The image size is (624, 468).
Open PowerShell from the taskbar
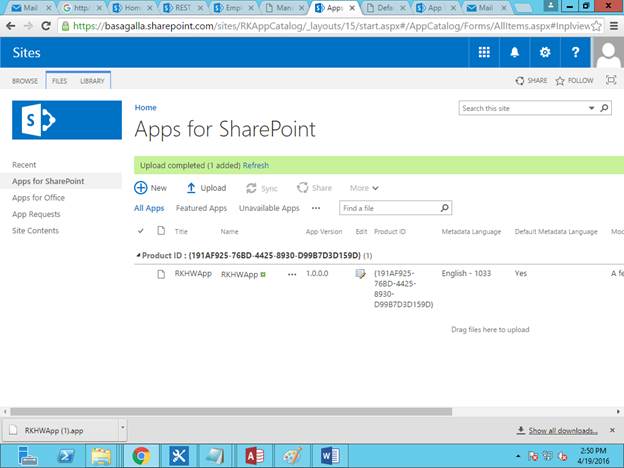pos(66,456)
